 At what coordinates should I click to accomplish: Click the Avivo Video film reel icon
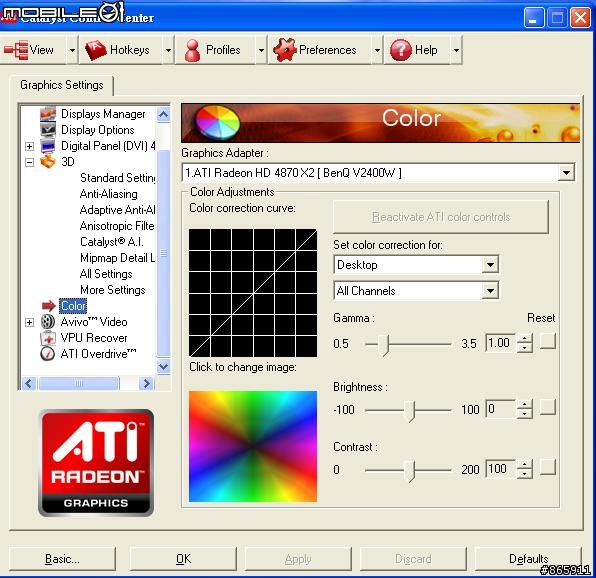pos(48,322)
